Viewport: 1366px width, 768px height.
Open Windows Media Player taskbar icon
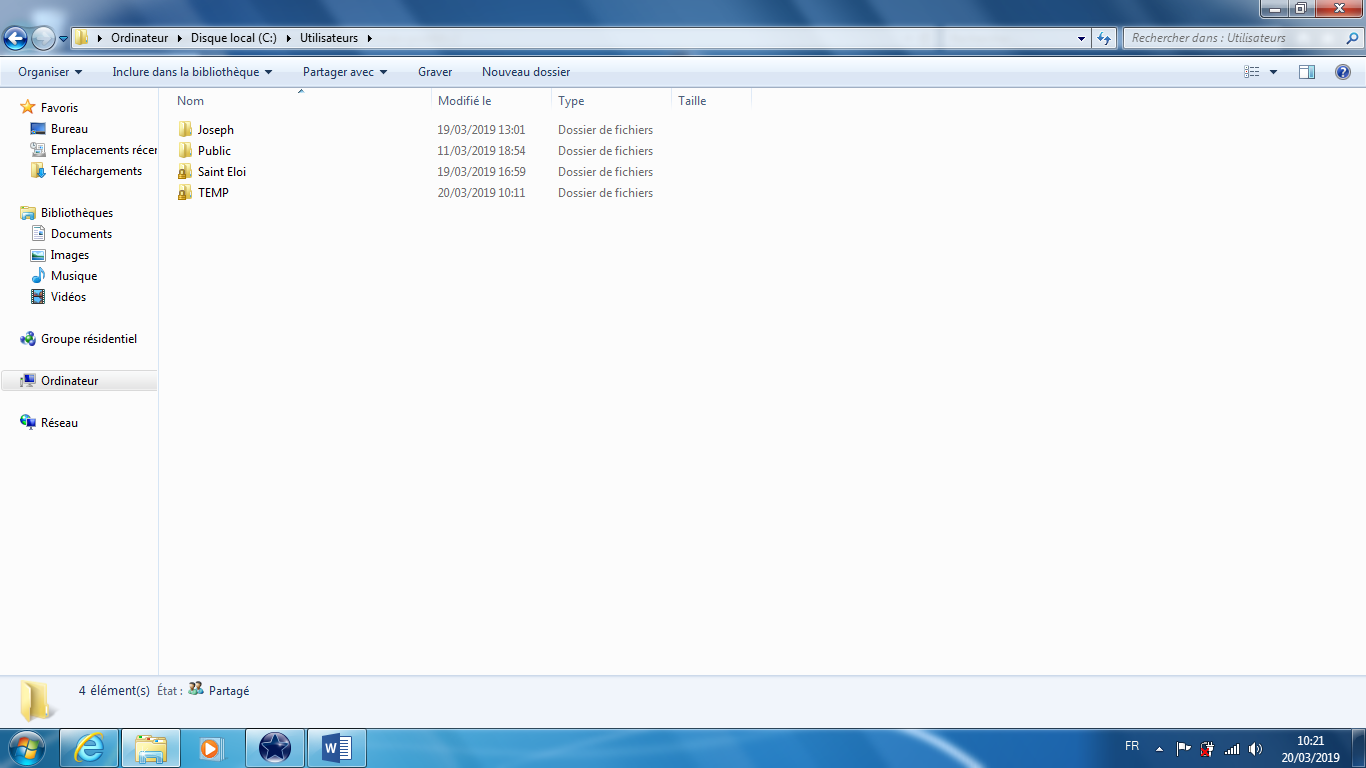212,748
